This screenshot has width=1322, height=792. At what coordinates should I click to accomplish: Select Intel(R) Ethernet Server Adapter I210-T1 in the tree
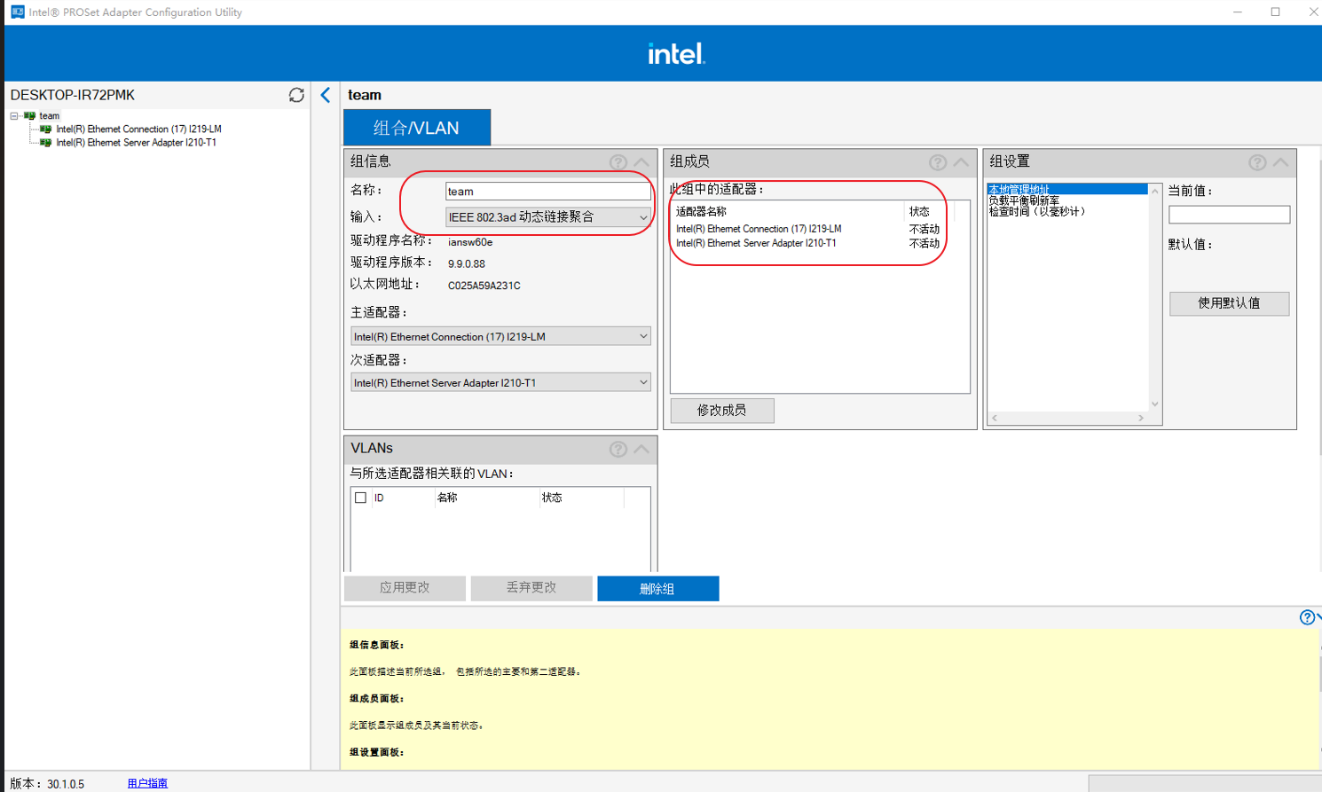tap(137, 142)
